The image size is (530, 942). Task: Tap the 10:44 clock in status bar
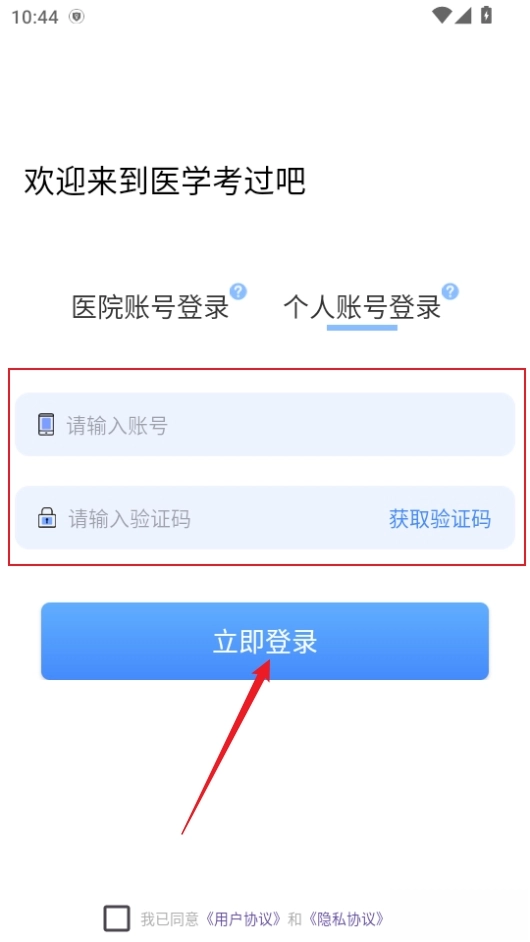tap(35, 17)
